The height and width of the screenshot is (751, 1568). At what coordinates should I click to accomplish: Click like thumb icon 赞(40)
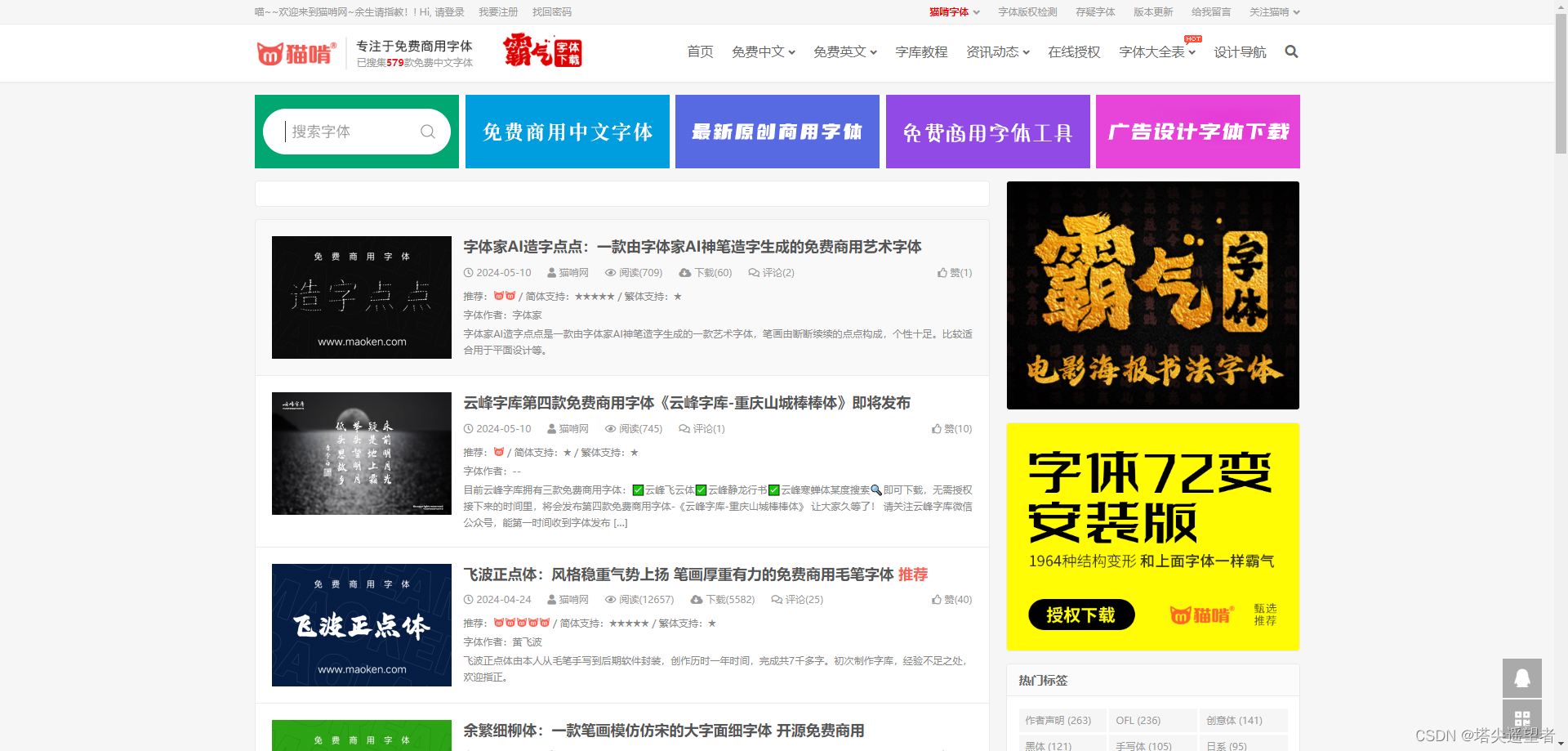[x=937, y=600]
